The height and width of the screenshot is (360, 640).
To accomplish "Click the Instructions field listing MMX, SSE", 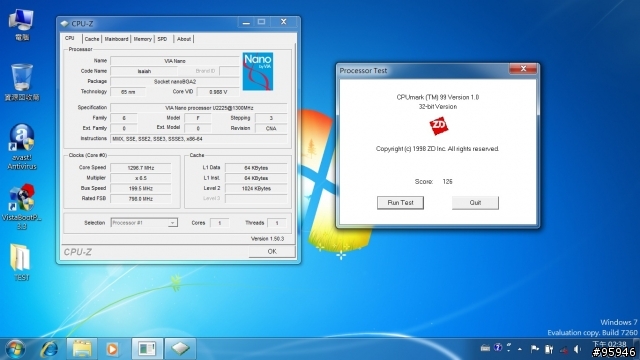I will pyautogui.click(x=199, y=139).
